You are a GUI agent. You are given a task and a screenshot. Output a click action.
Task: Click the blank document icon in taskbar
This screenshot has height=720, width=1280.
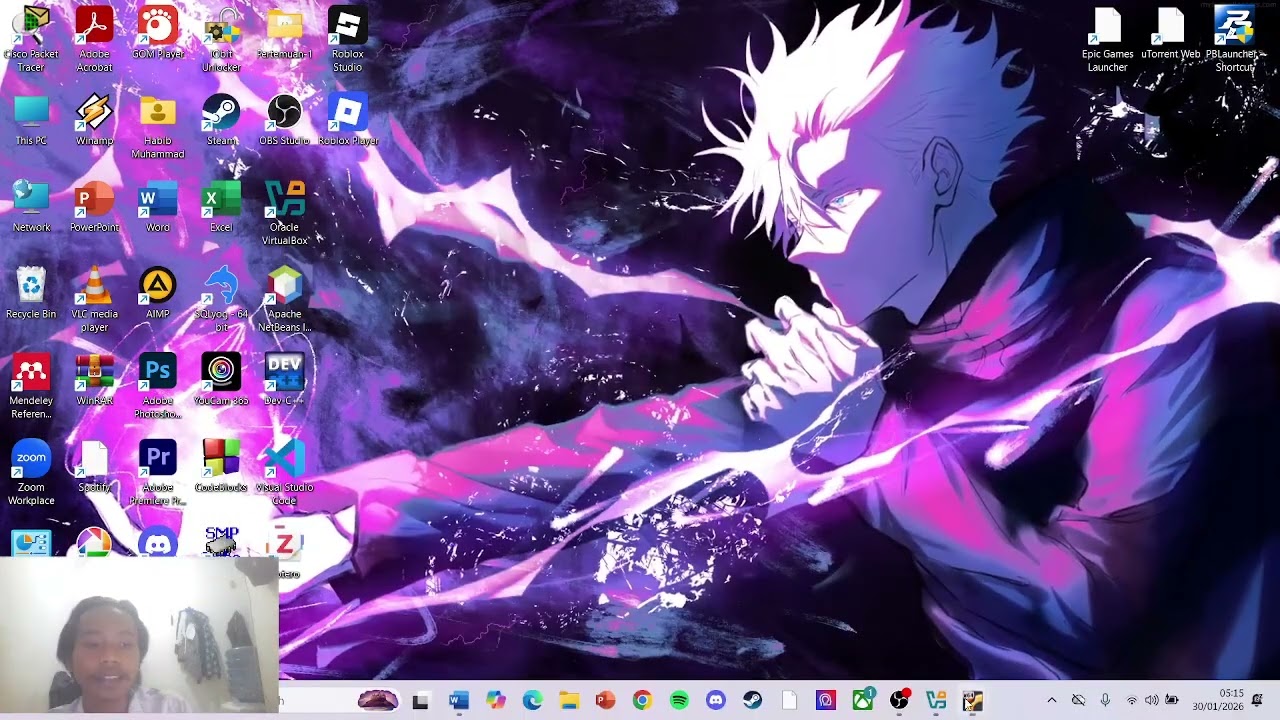[789, 701]
